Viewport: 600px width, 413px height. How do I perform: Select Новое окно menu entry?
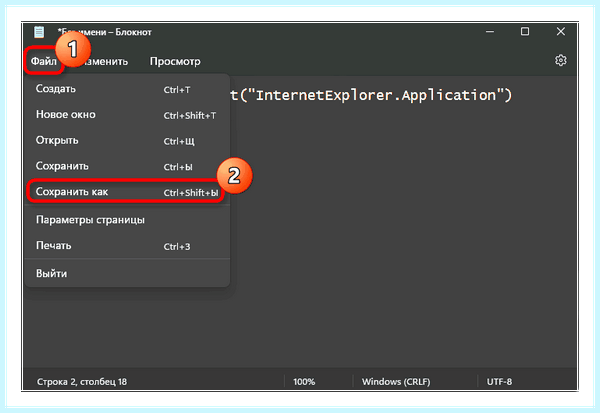127,115
